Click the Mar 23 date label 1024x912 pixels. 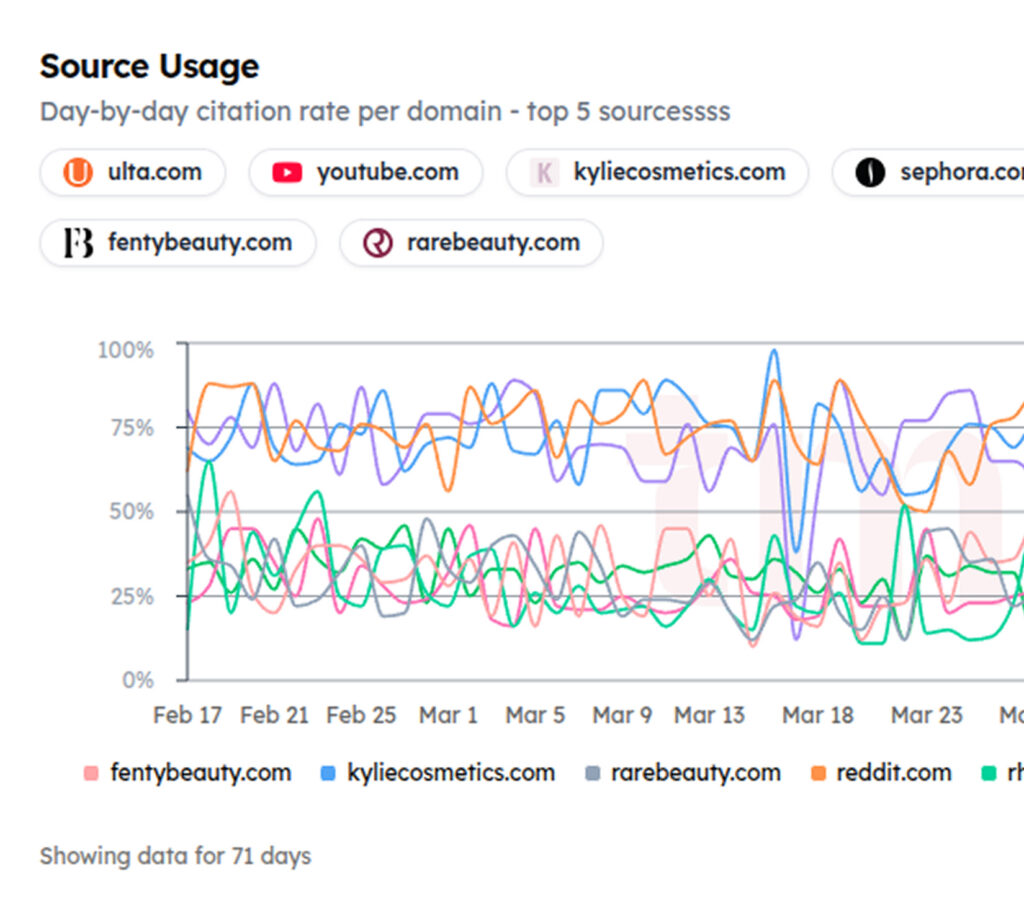[927, 715]
